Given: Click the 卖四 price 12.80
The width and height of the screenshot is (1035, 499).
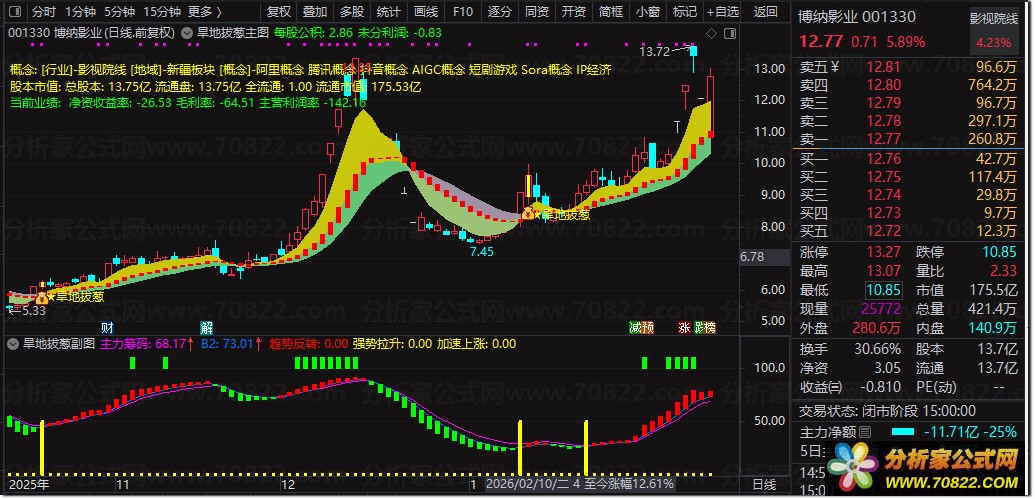Looking at the screenshot, I should 881,84.
